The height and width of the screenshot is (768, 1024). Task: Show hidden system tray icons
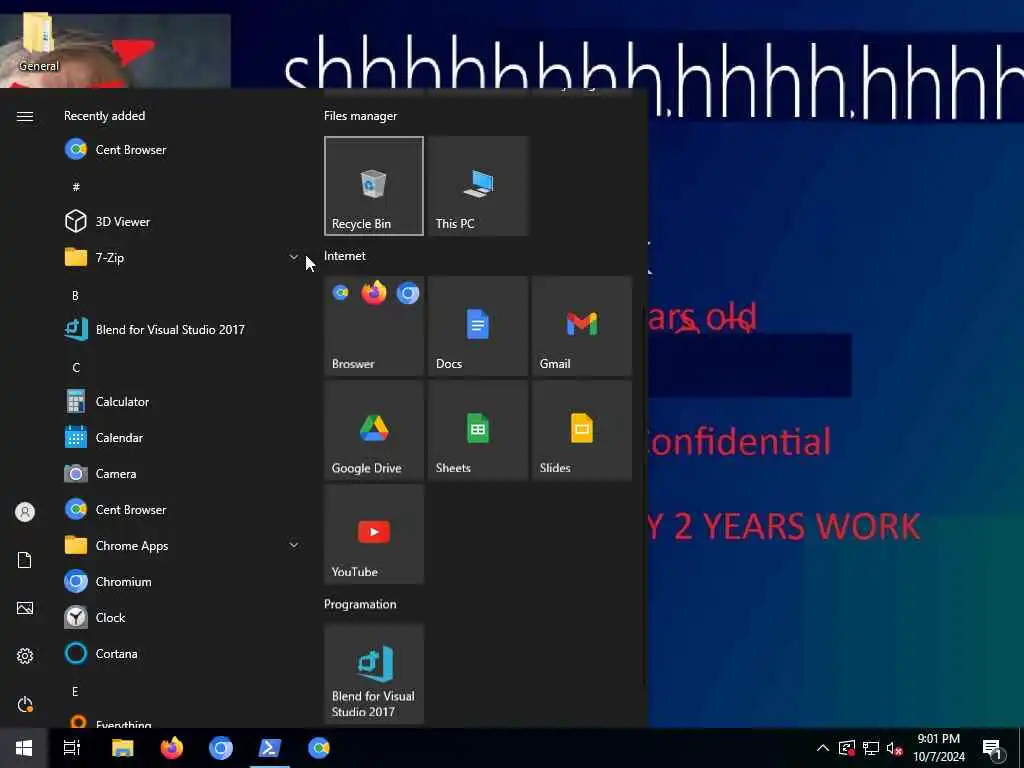(823, 748)
